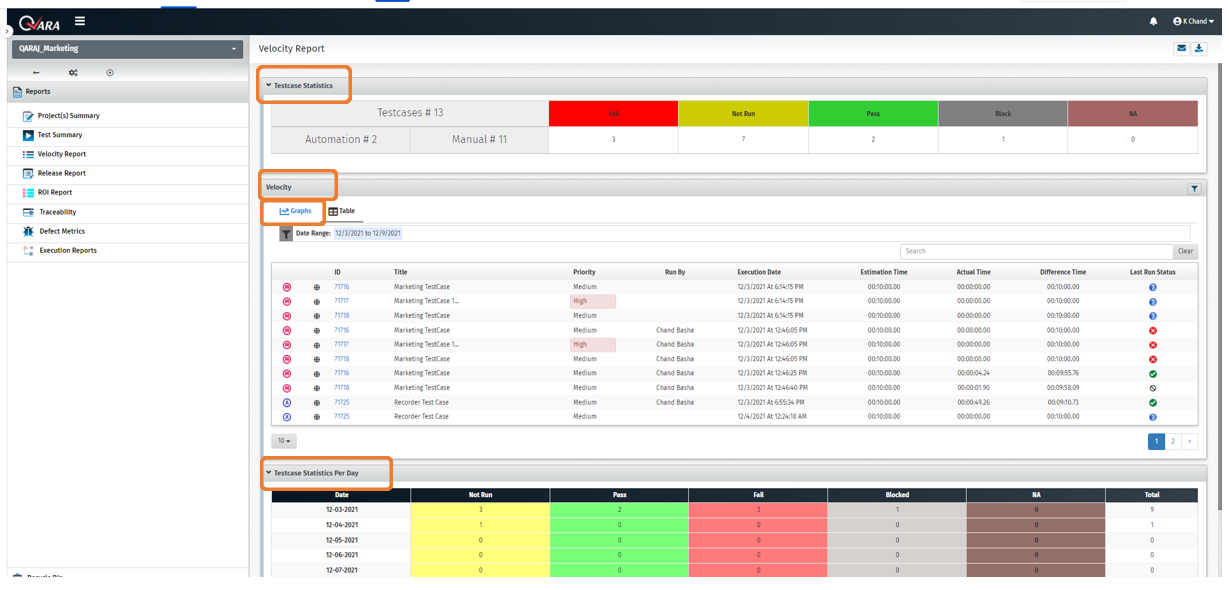Sort by the ID column header

pos(337,272)
